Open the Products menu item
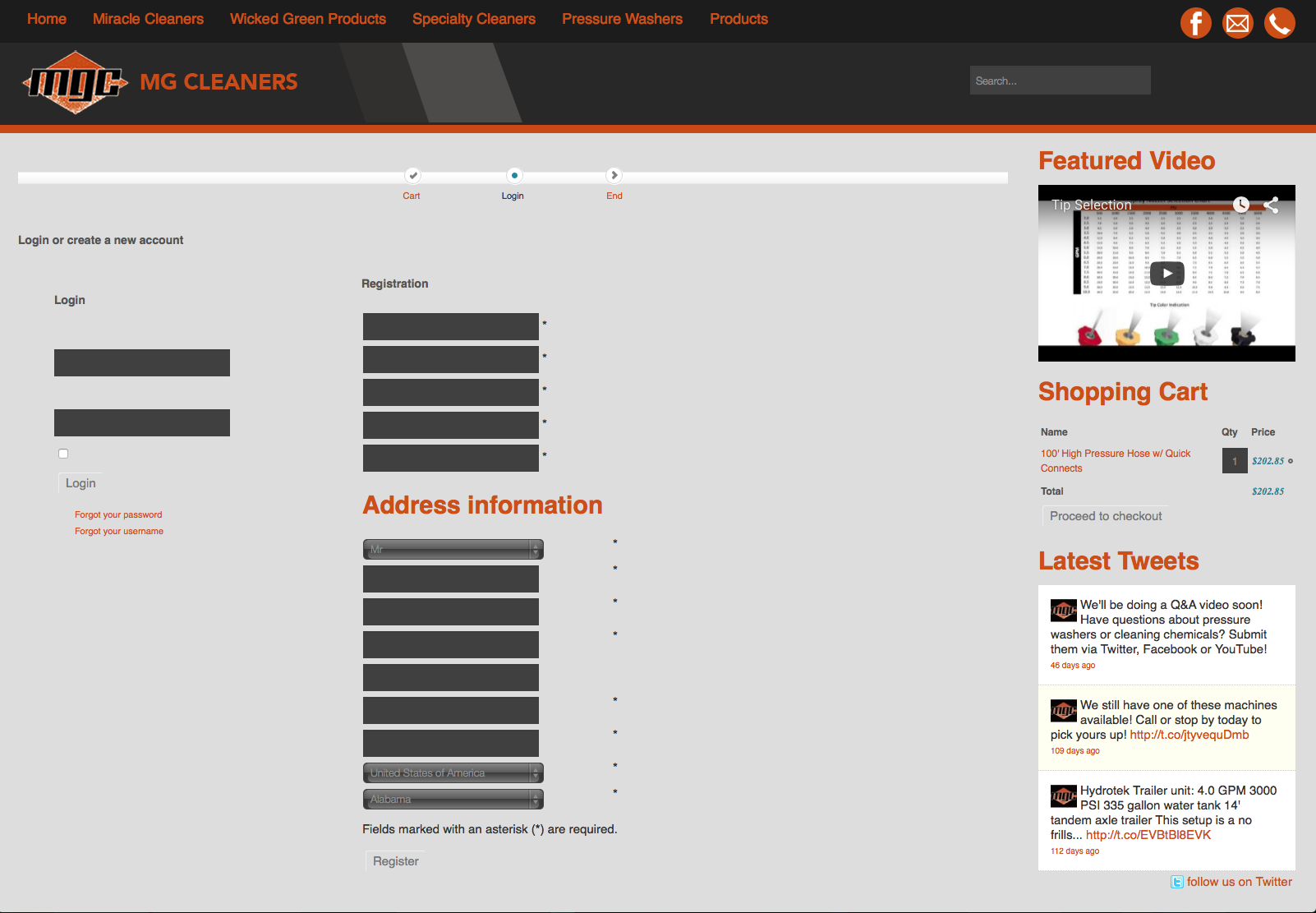The width and height of the screenshot is (1316, 913). click(x=739, y=19)
